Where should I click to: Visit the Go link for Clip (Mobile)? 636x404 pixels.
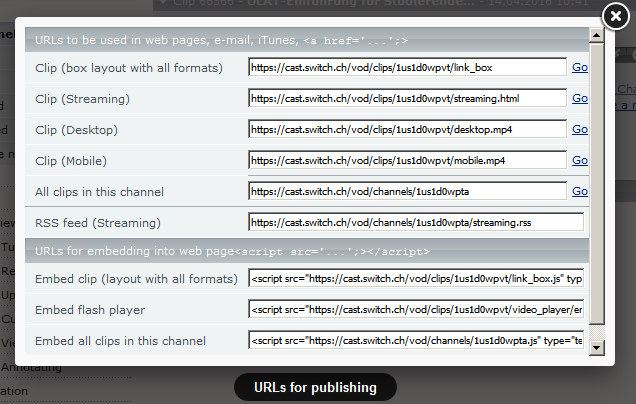[579, 161]
